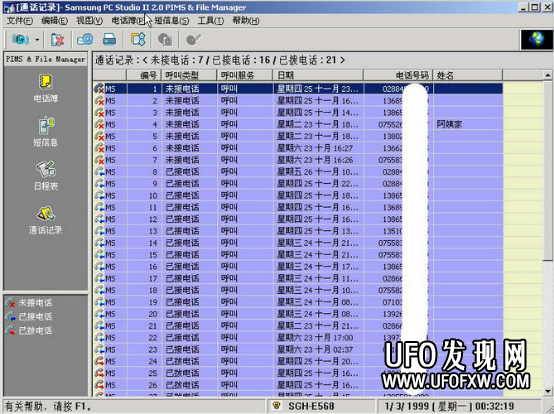Click the phone icon beside SGH-E568

point(277,406)
